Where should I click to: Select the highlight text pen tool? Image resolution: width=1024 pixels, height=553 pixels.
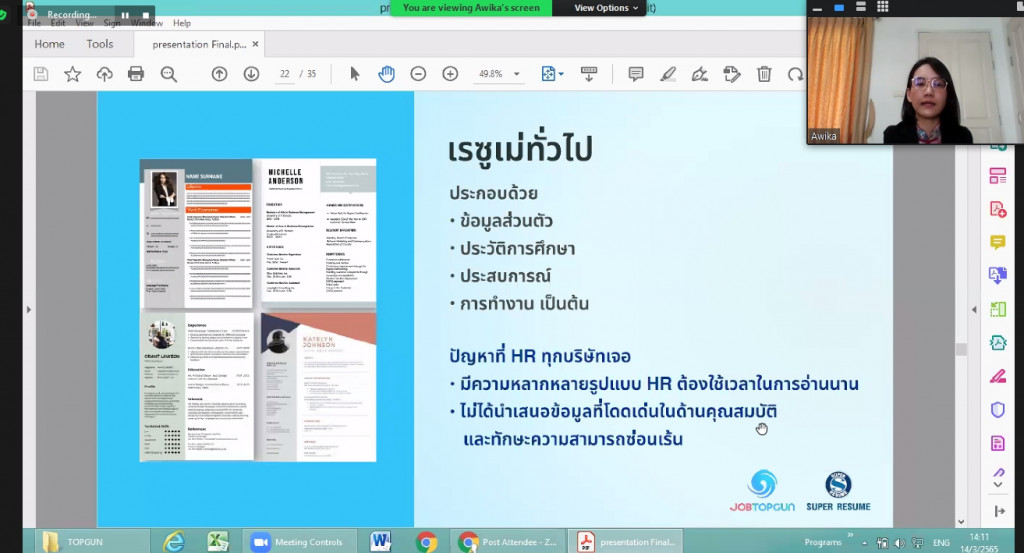(x=667, y=74)
